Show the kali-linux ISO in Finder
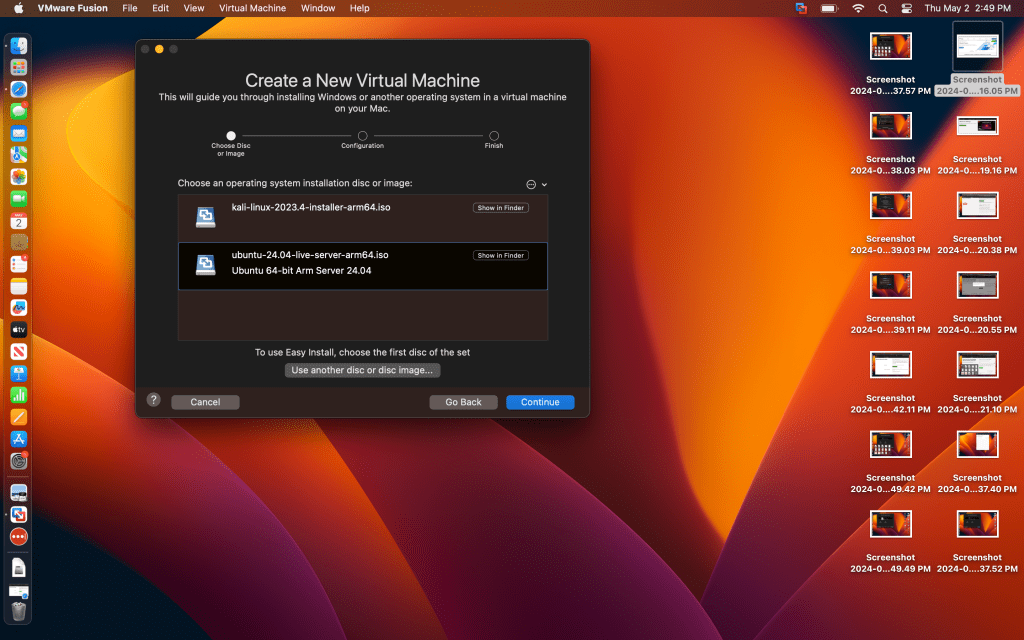Image resolution: width=1024 pixels, height=640 pixels. (500, 208)
